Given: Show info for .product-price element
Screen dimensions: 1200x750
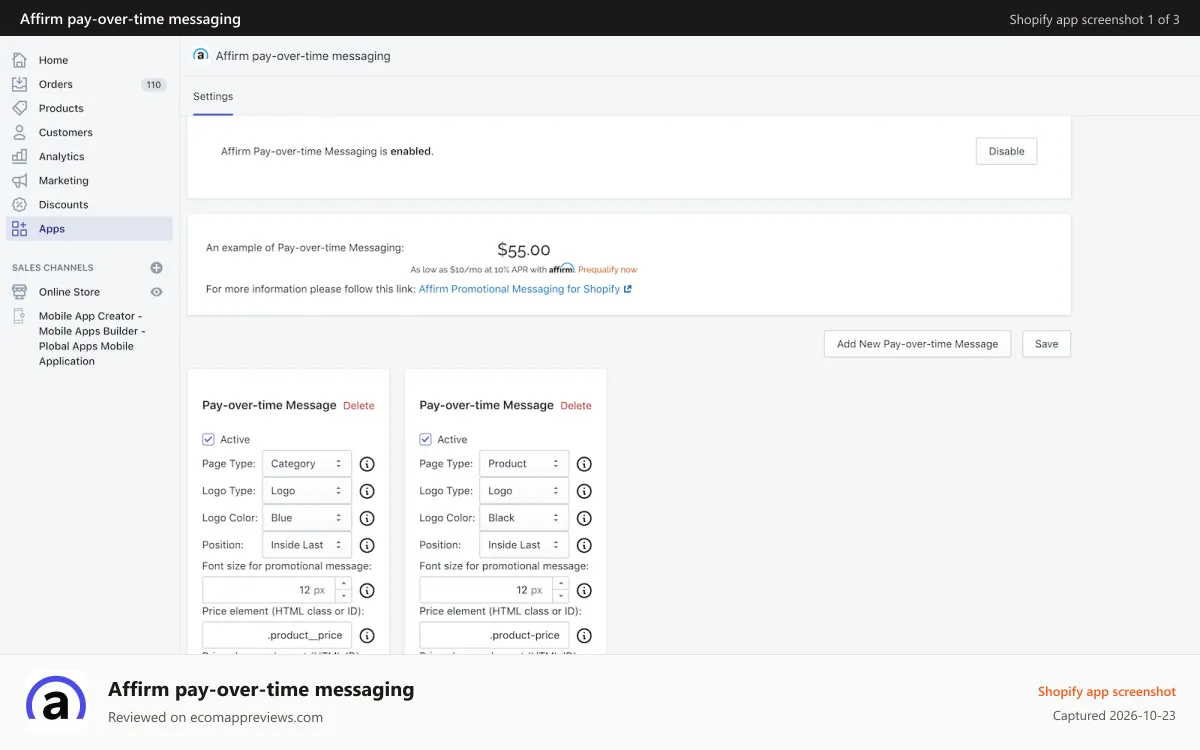Looking at the screenshot, I should point(584,635).
